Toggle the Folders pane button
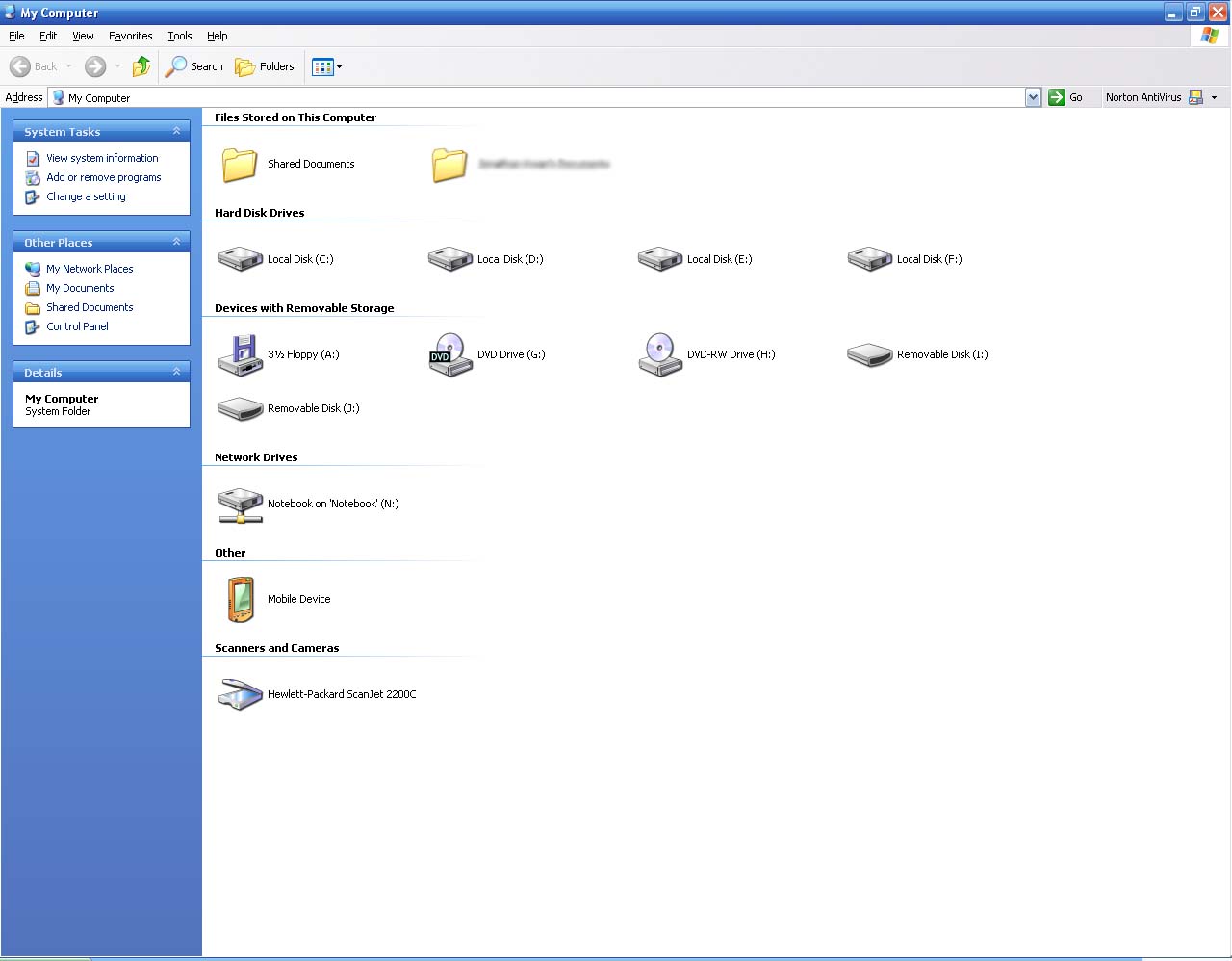The image size is (1232, 961). coord(266,66)
